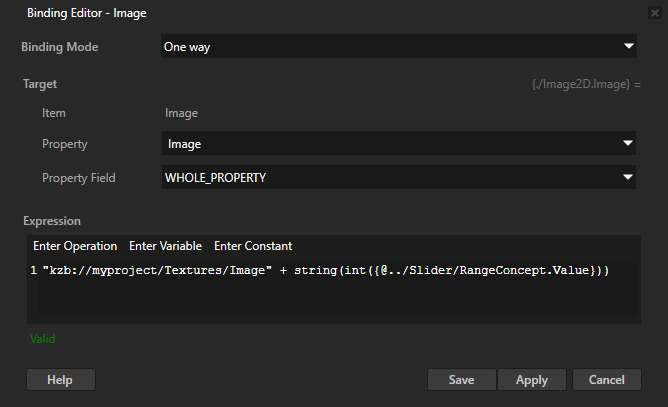The image size is (668, 407).
Task: Click Enter Variable in expression toolbar
Action: click(165, 246)
